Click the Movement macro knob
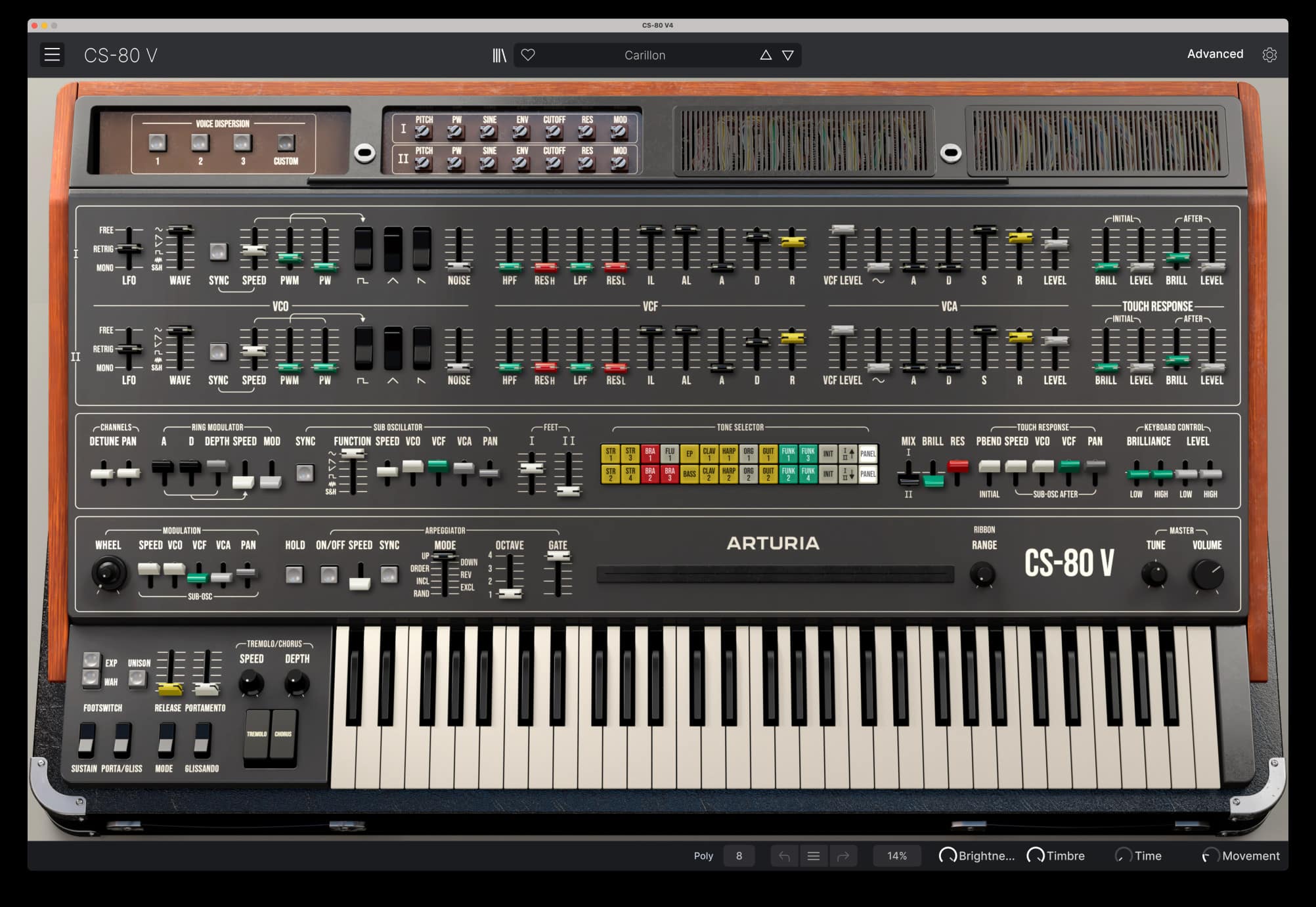Image resolution: width=1316 pixels, height=907 pixels. [x=1211, y=855]
